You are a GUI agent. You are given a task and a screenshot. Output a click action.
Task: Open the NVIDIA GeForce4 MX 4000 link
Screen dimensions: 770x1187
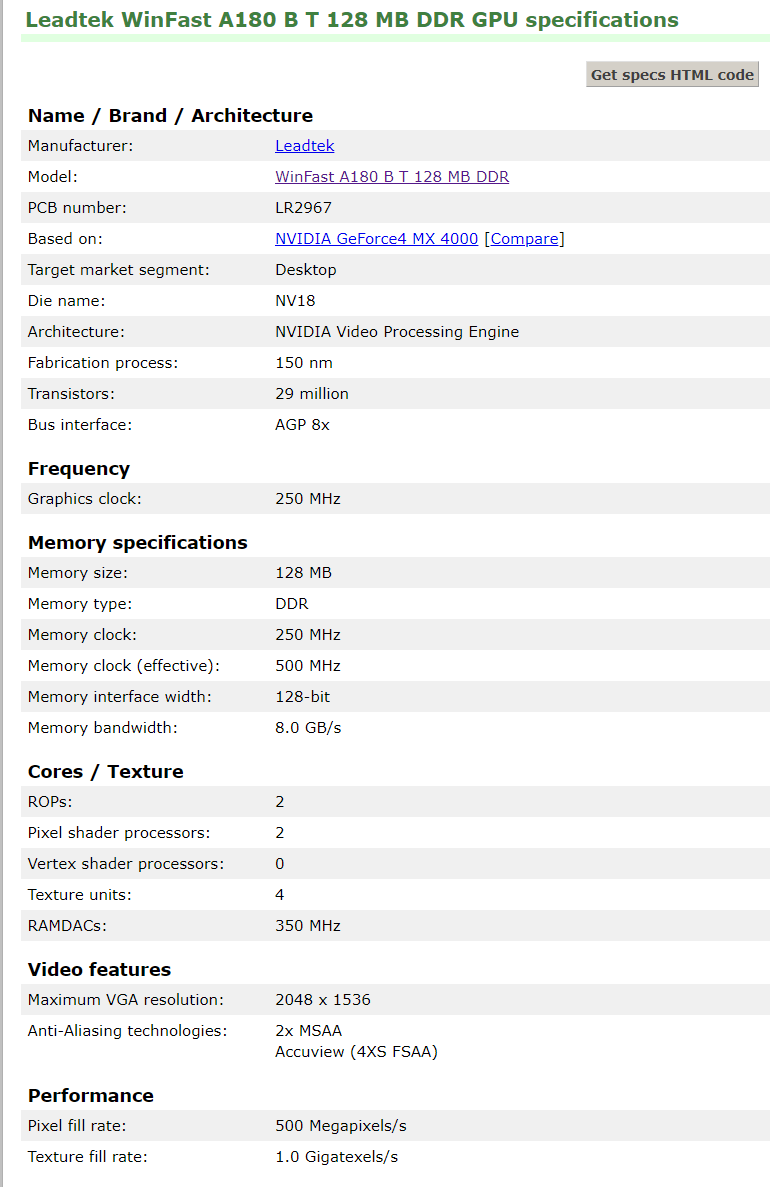(x=376, y=239)
